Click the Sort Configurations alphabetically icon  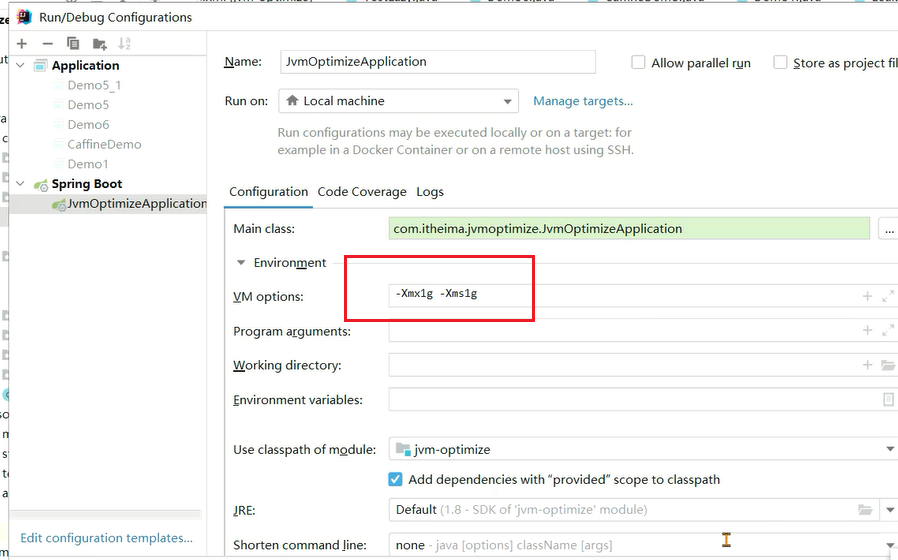125,43
